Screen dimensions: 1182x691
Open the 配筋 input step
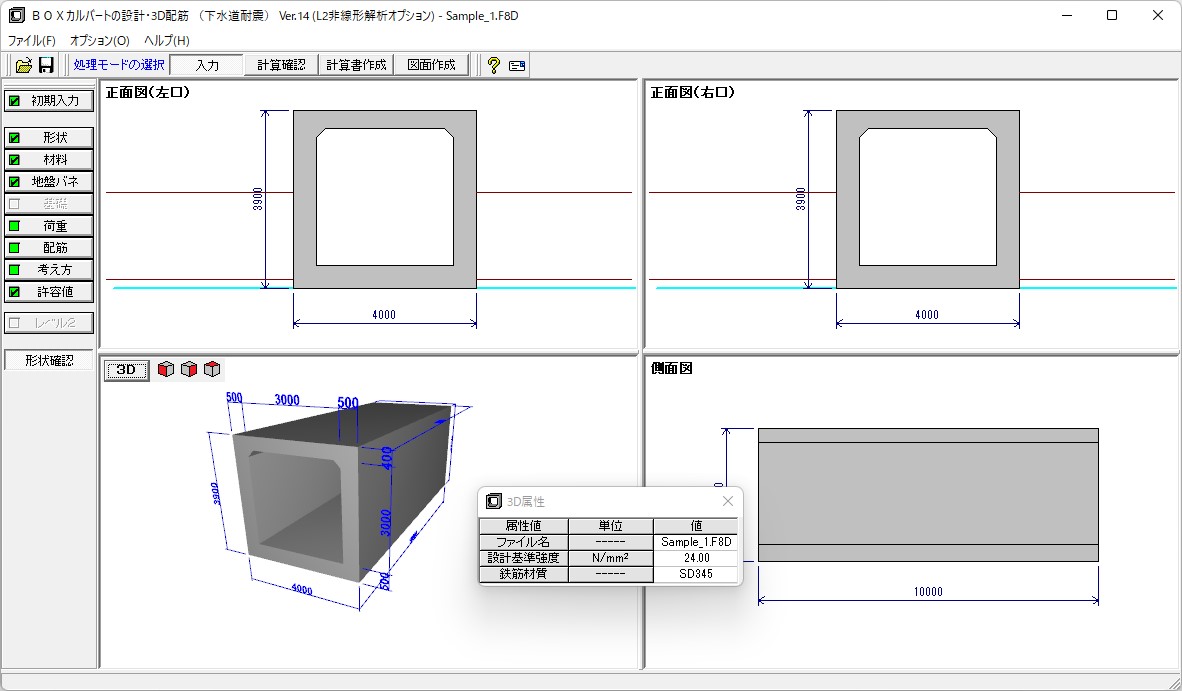coord(49,248)
